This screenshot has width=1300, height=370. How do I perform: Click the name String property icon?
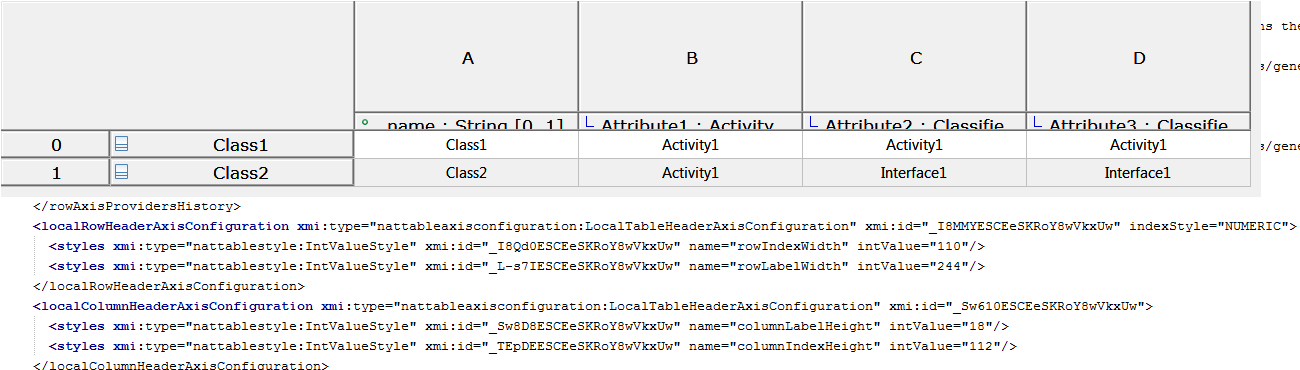[365, 123]
